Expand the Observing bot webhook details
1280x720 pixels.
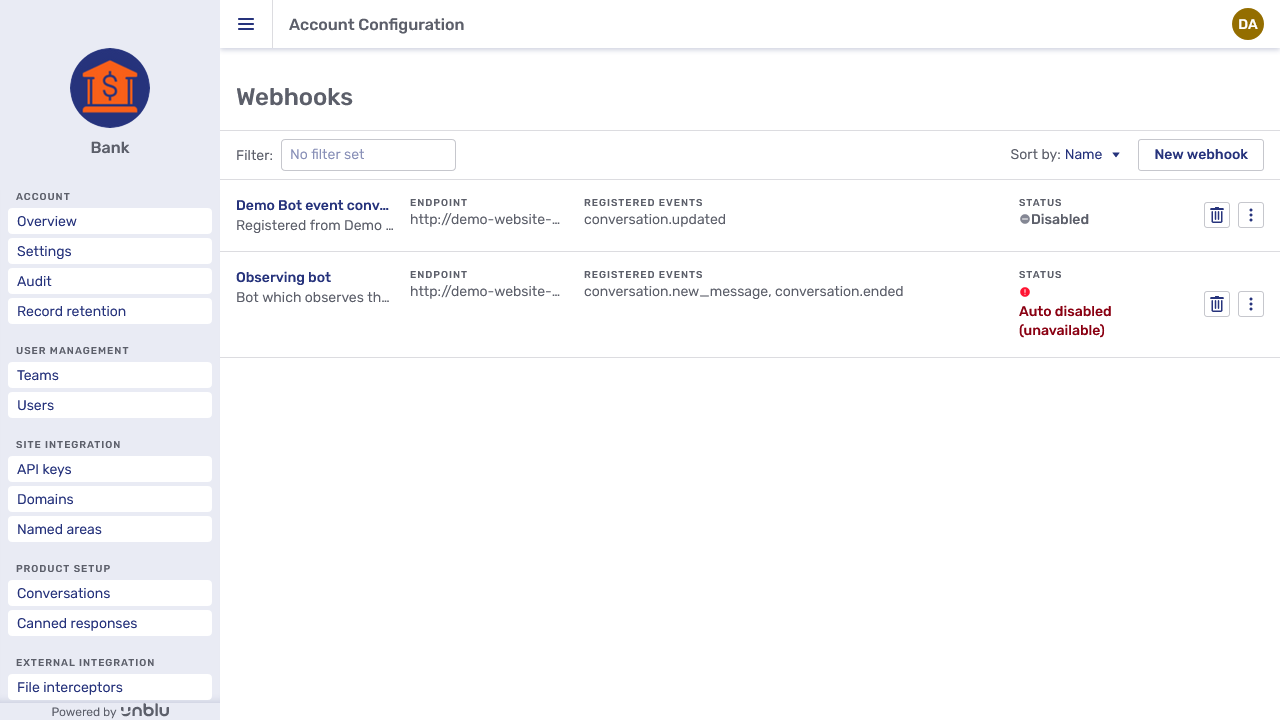(283, 277)
